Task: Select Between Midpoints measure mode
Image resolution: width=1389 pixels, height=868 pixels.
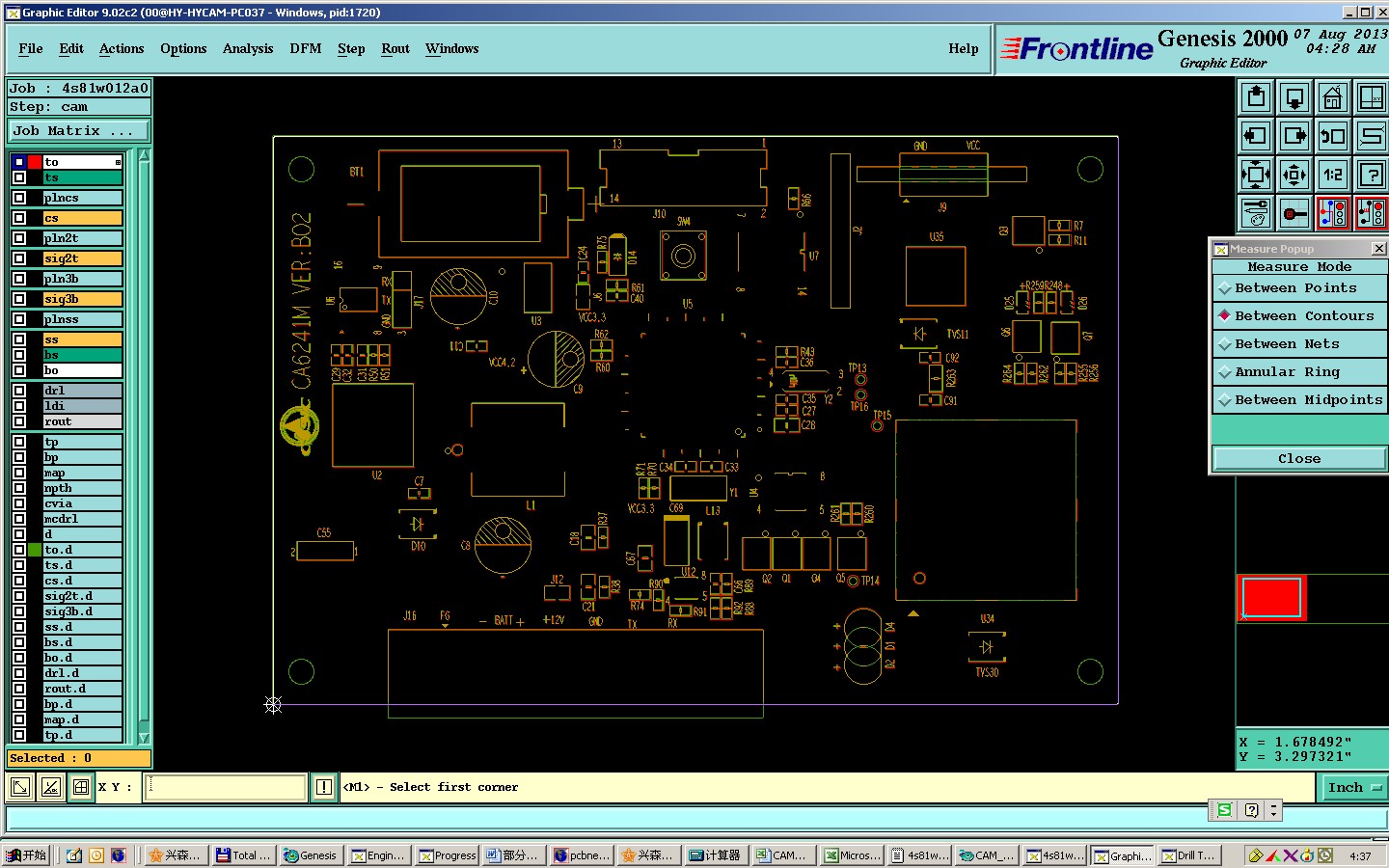Action: 1299,399
